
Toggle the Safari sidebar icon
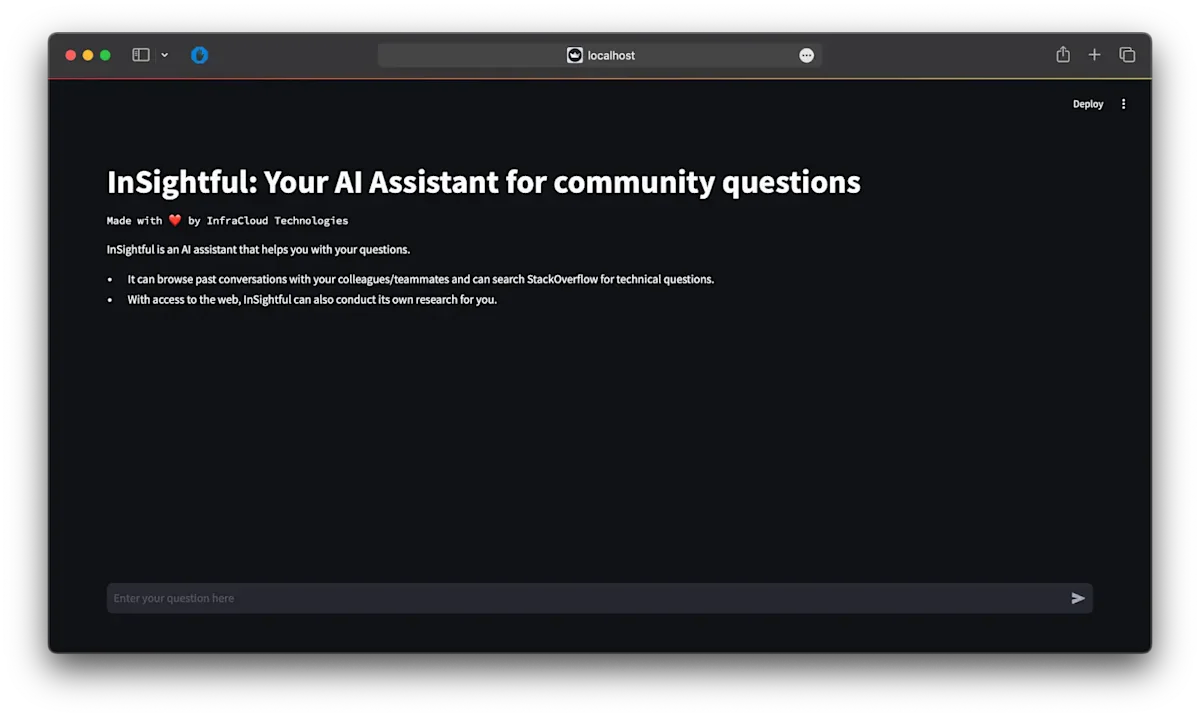coord(141,55)
